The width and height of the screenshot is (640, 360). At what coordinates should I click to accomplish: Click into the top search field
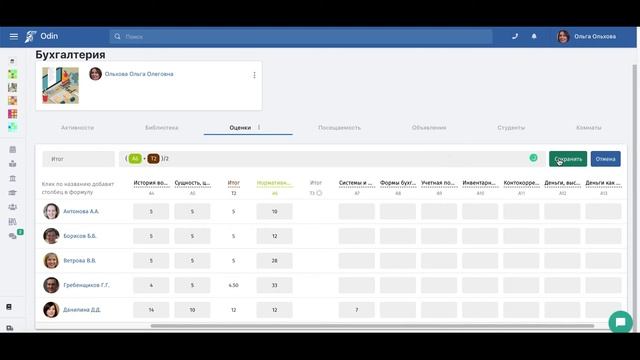(301, 36)
